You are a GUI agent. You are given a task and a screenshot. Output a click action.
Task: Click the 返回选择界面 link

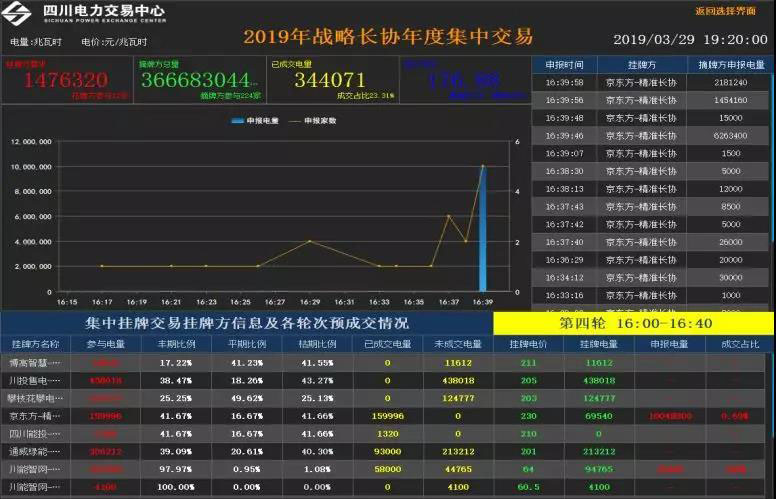tap(726, 11)
